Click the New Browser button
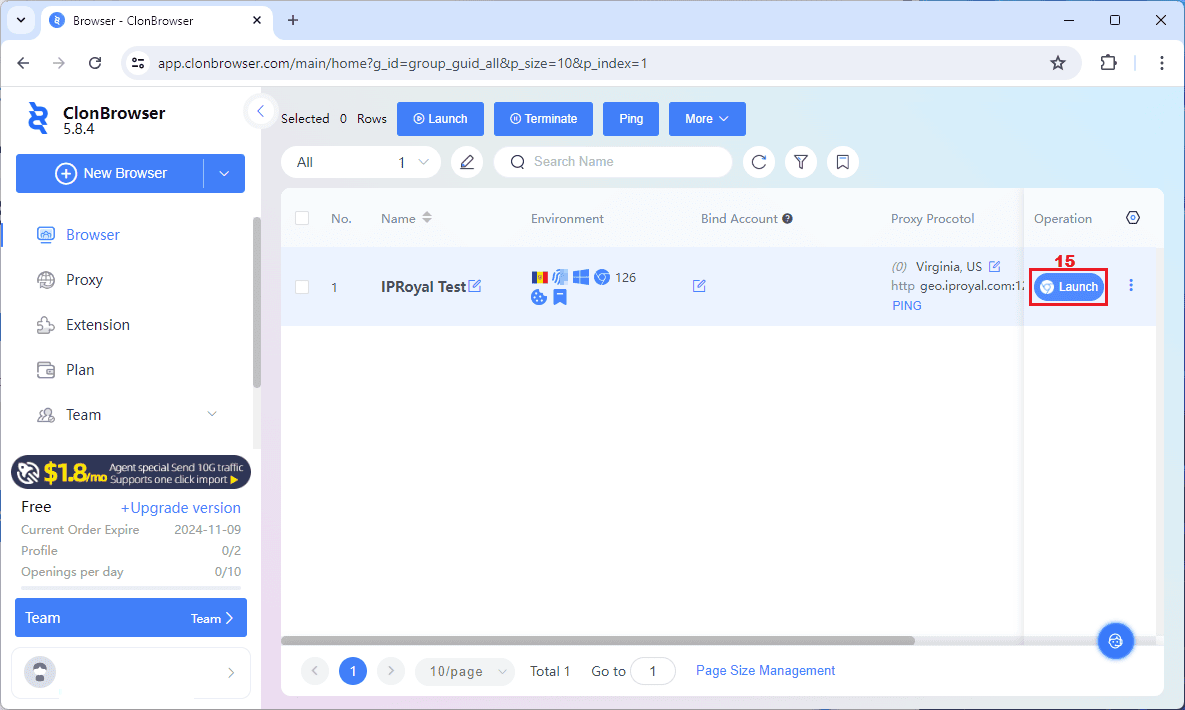The height and width of the screenshot is (710, 1185). tap(110, 173)
